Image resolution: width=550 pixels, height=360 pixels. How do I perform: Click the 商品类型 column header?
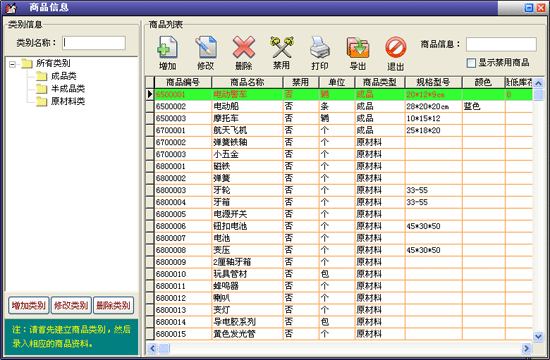(x=380, y=82)
